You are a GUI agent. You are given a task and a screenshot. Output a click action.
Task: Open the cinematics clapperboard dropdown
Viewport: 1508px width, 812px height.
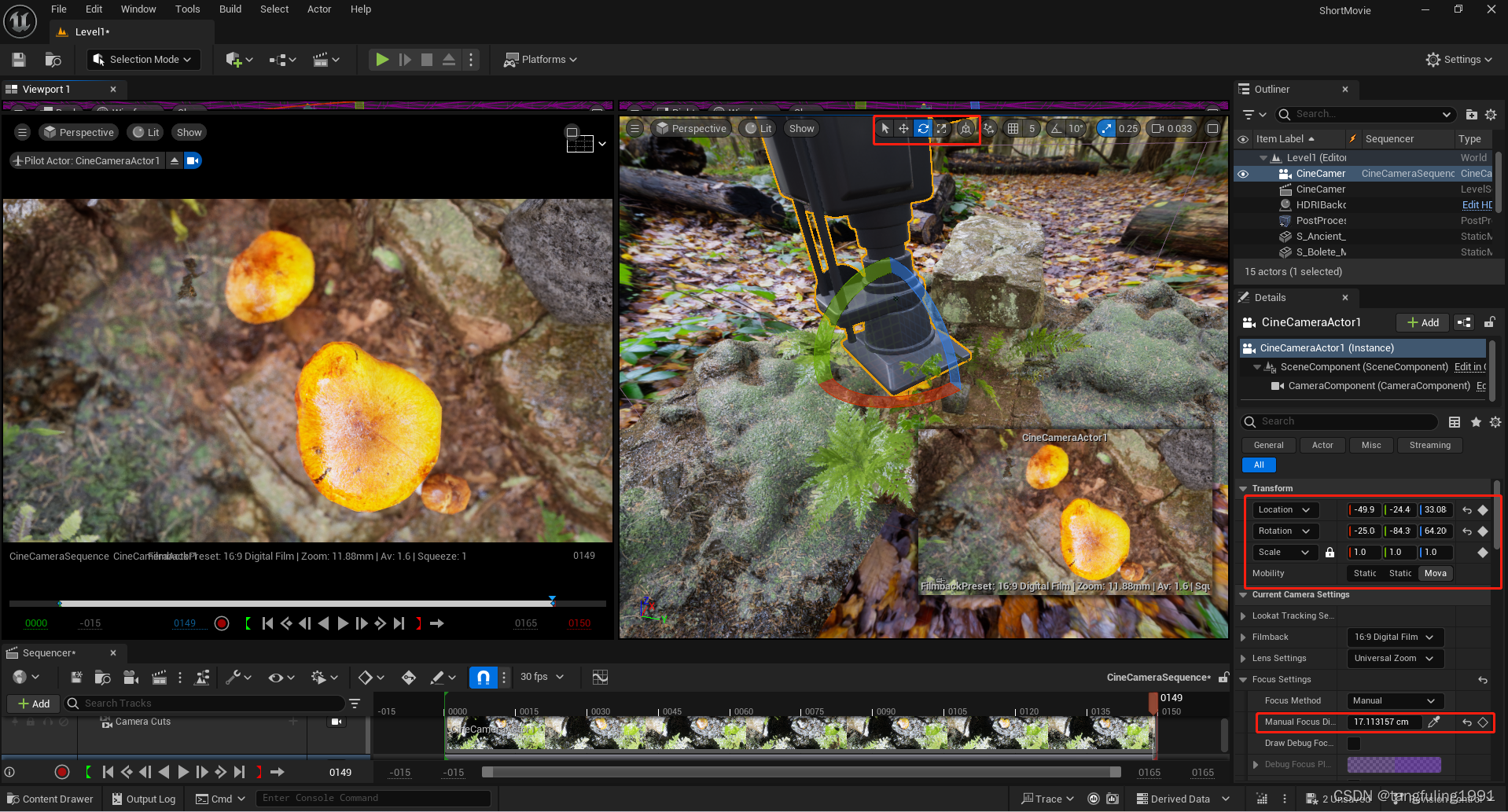(x=326, y=60)
